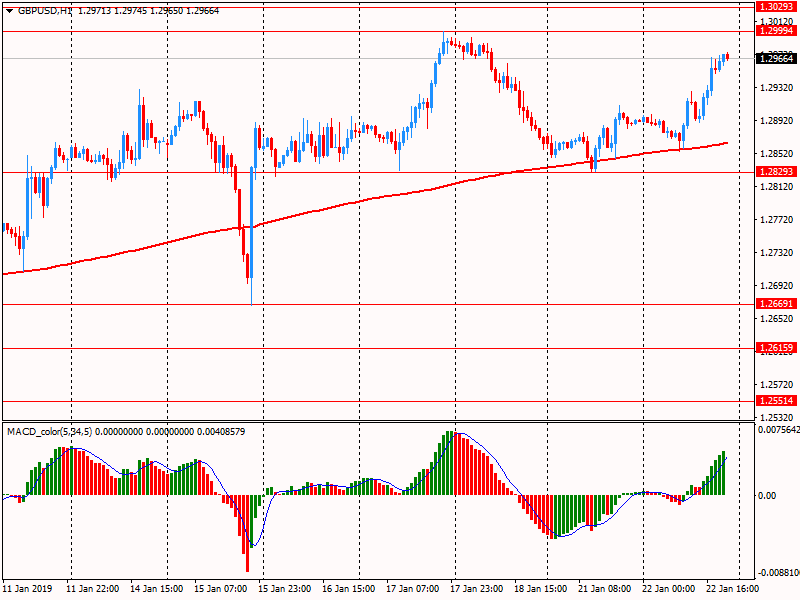The image size is (800, 600).
Task: Click the 1.26920 price scale value
Action: 777,286
